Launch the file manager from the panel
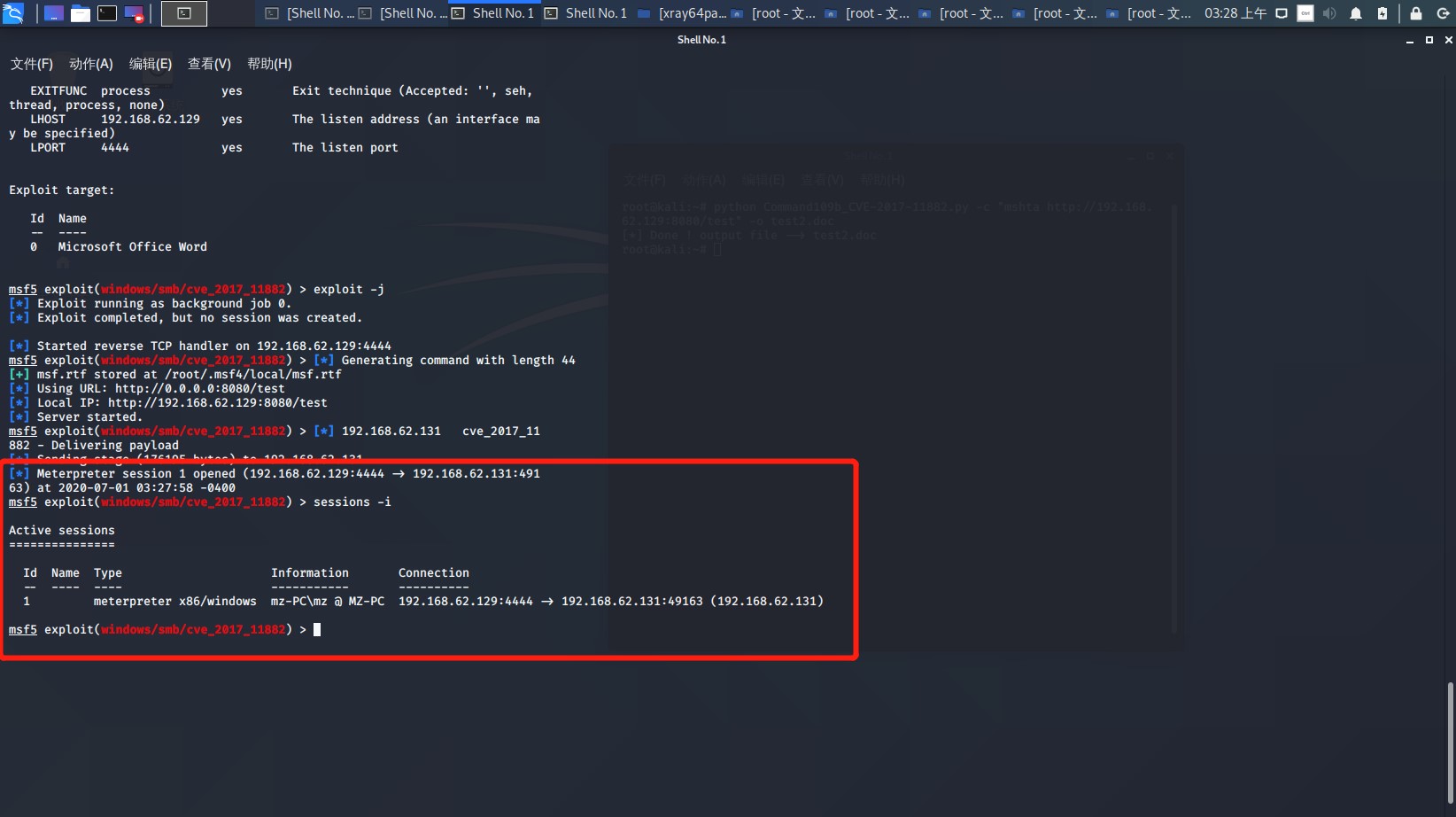This screenshot has height=817, width=1456. (x=81, y=13)
